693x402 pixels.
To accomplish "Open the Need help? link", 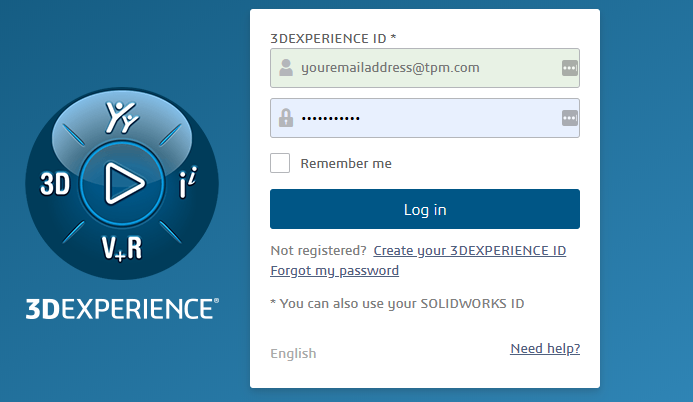I will (545, 349).
